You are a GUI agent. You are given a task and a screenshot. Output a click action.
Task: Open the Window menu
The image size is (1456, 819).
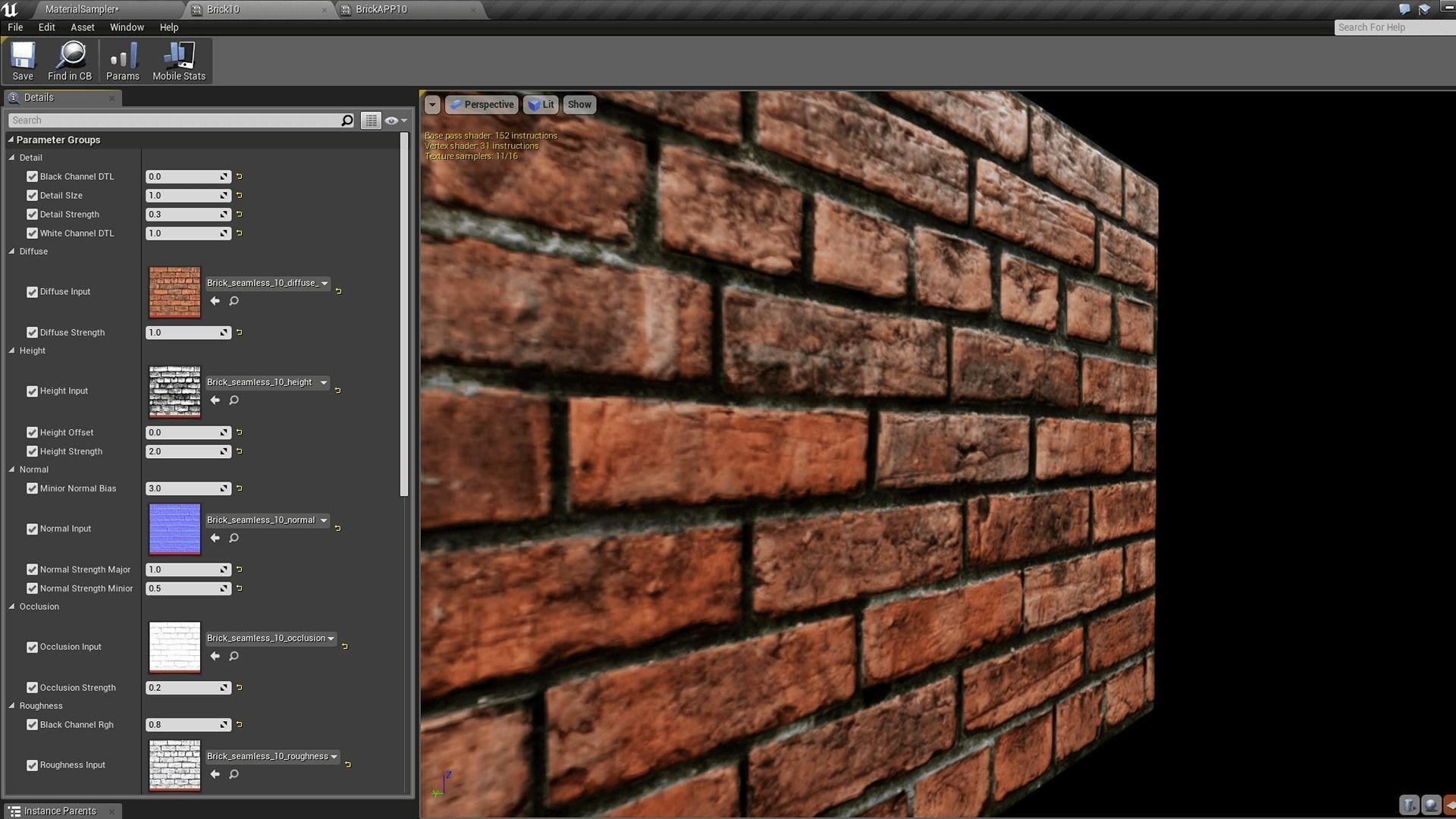point(127,27)
